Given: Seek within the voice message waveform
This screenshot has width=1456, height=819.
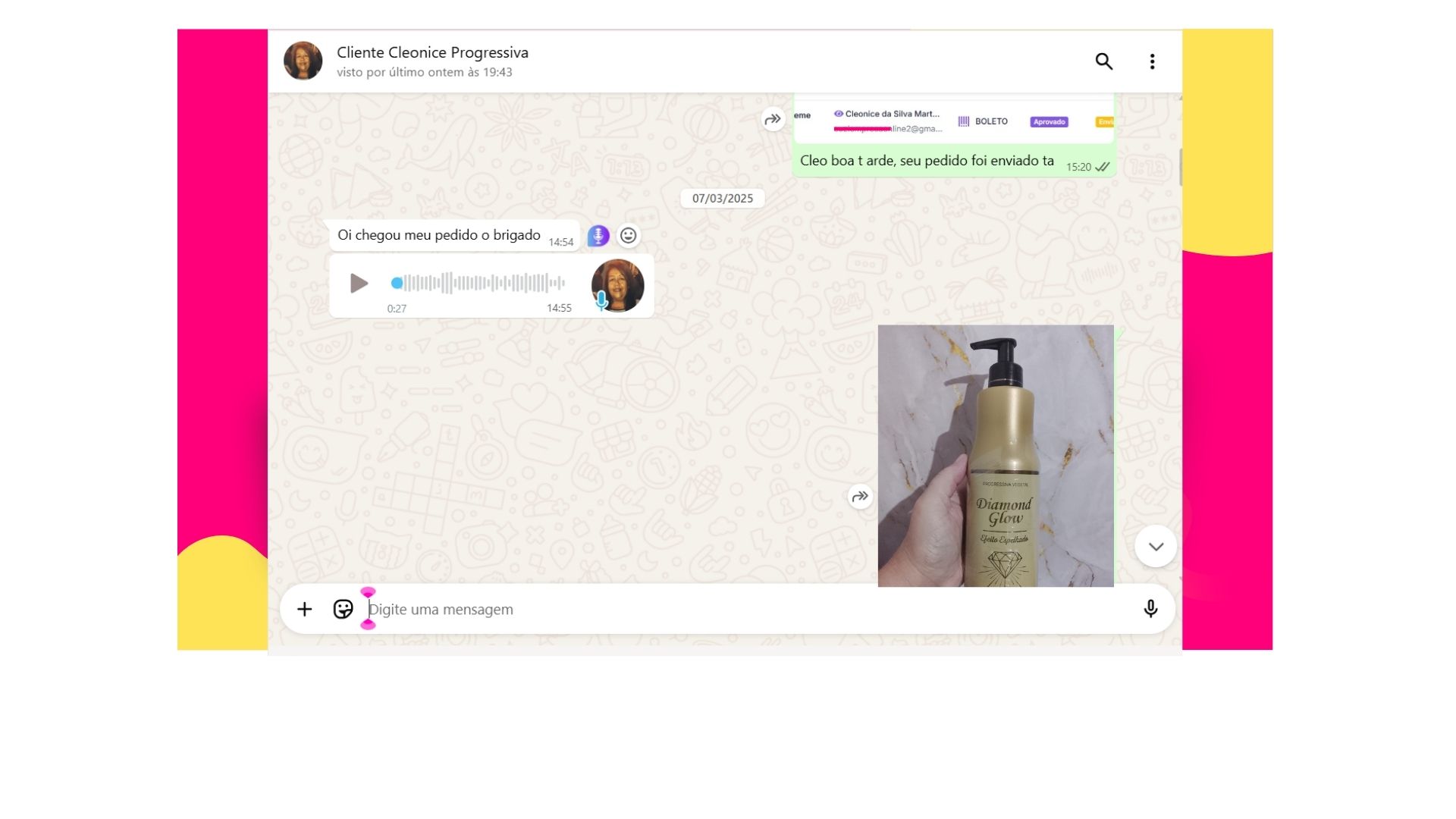Looking at the screenshot, I should tap(478, 283).
